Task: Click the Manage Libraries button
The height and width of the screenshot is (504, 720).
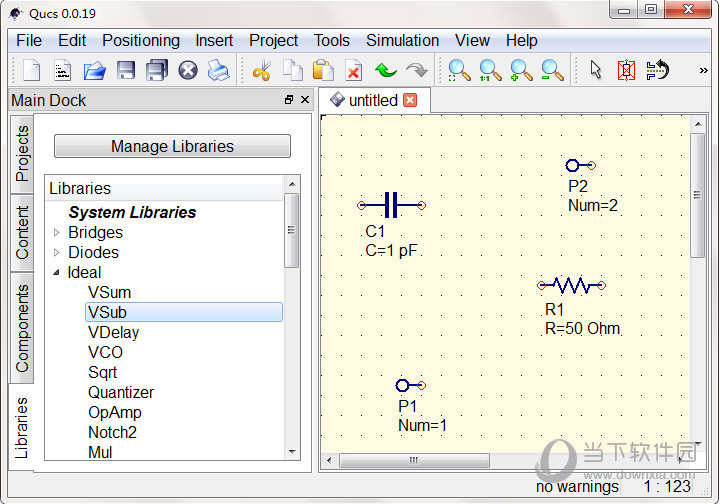Action: (172, 146)
